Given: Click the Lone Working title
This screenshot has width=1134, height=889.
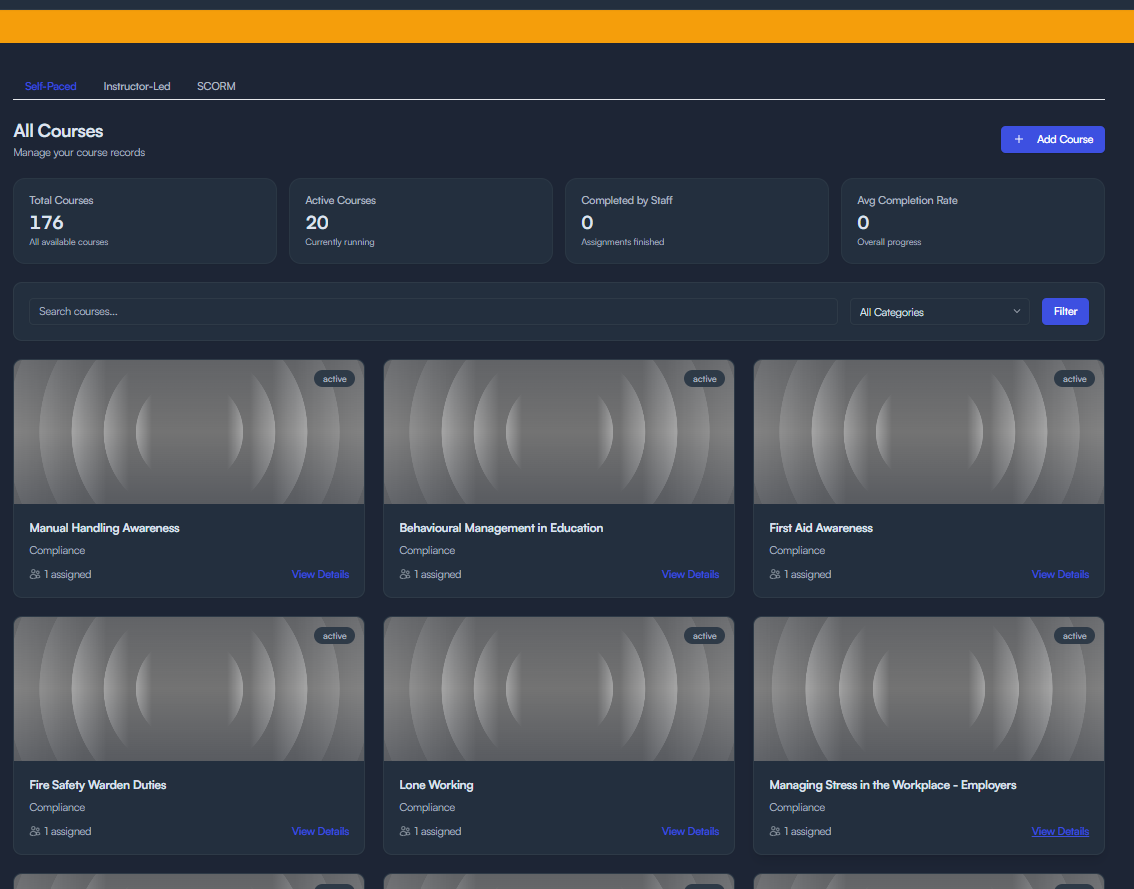Looking at the screenshot, I should (436, 785).
